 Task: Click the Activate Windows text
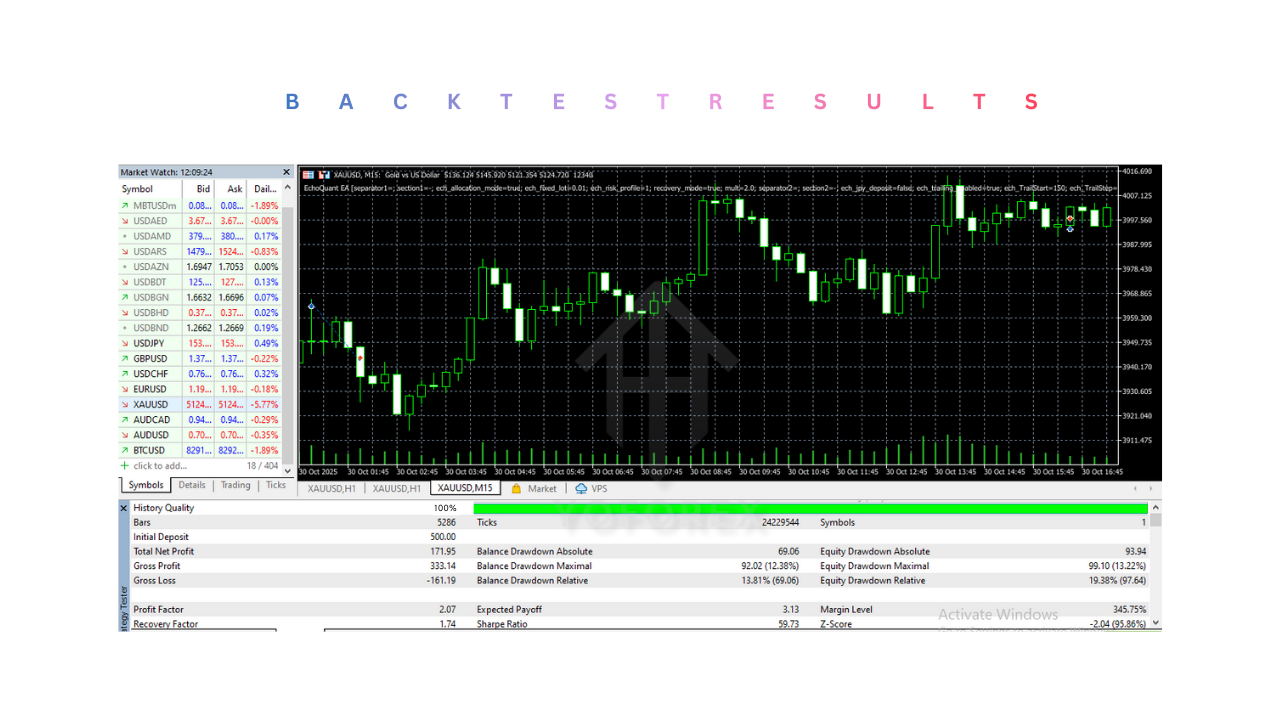click(x=997, y=614)
